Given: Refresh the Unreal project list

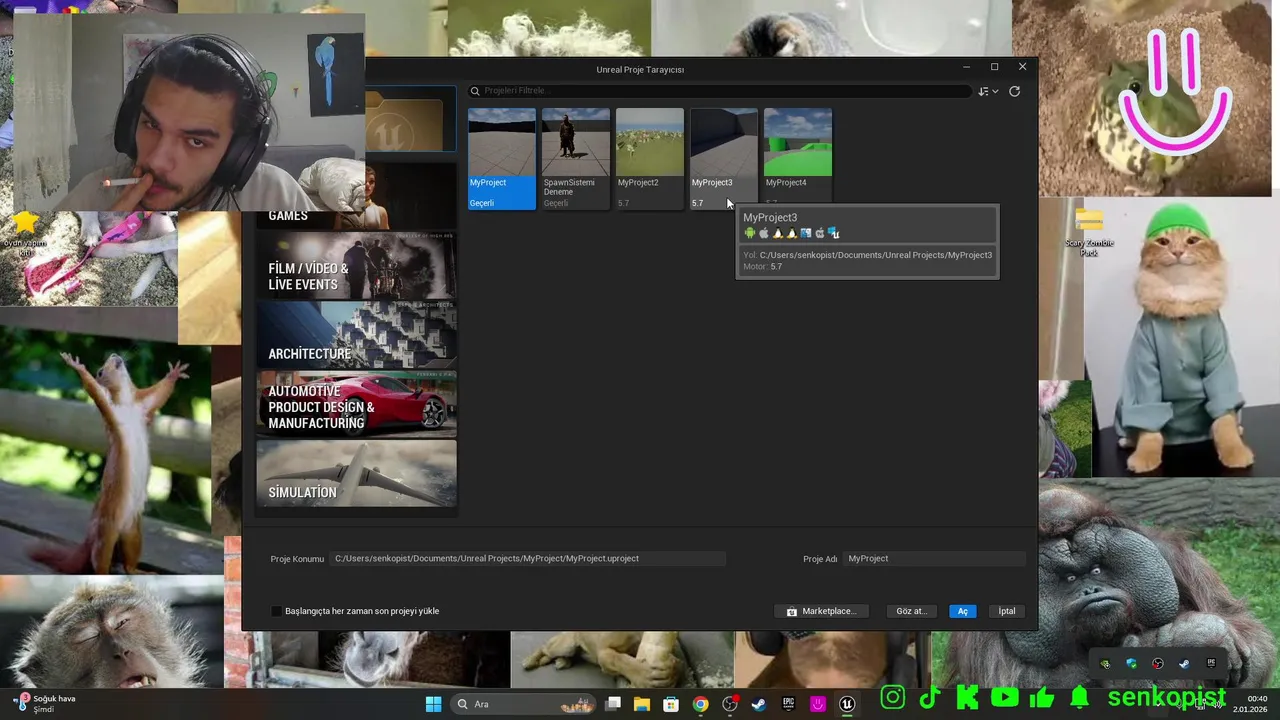Looking at the screenshot, I should pos(1014,91).
